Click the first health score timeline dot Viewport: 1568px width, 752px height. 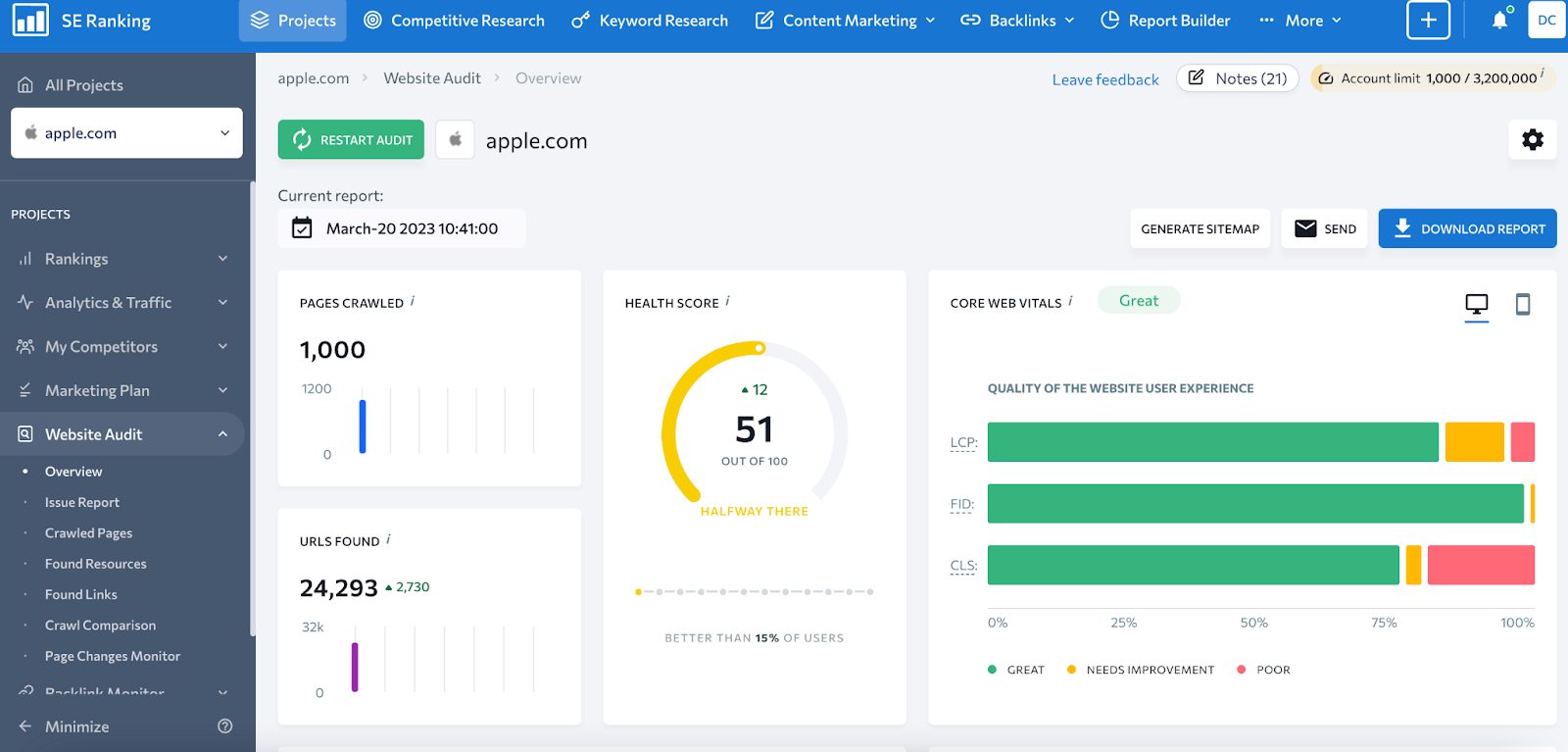pos(638,592)
